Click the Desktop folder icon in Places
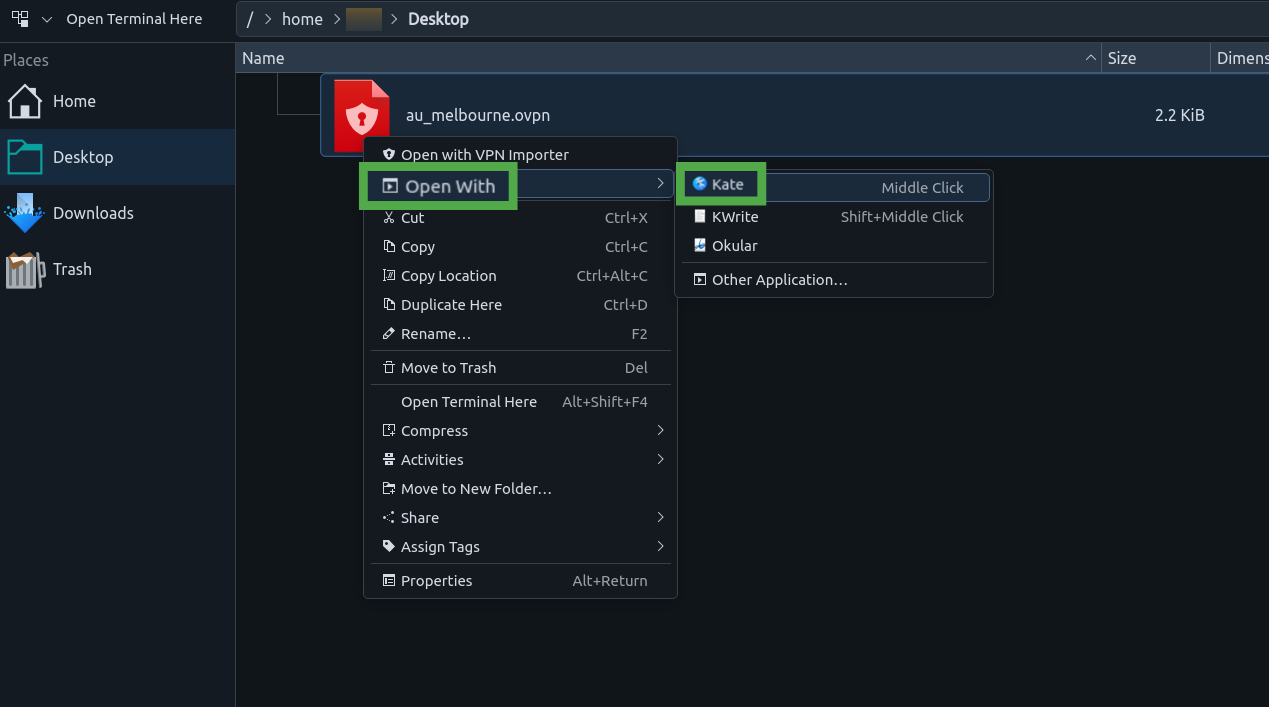Screen dimensions: 1269x707 click(x=25, y=157)
